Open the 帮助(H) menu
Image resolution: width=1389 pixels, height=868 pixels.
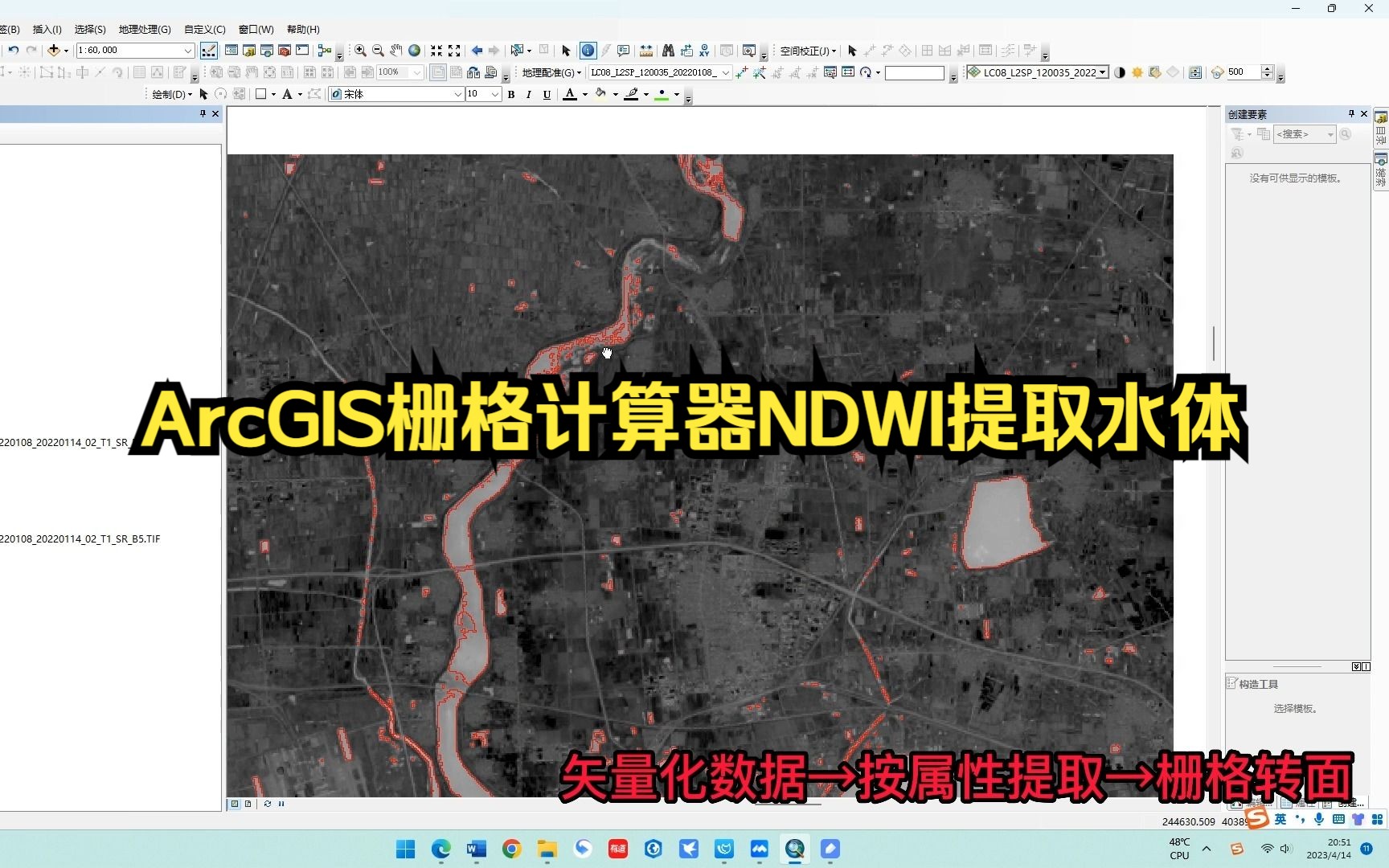pos(303,29)
